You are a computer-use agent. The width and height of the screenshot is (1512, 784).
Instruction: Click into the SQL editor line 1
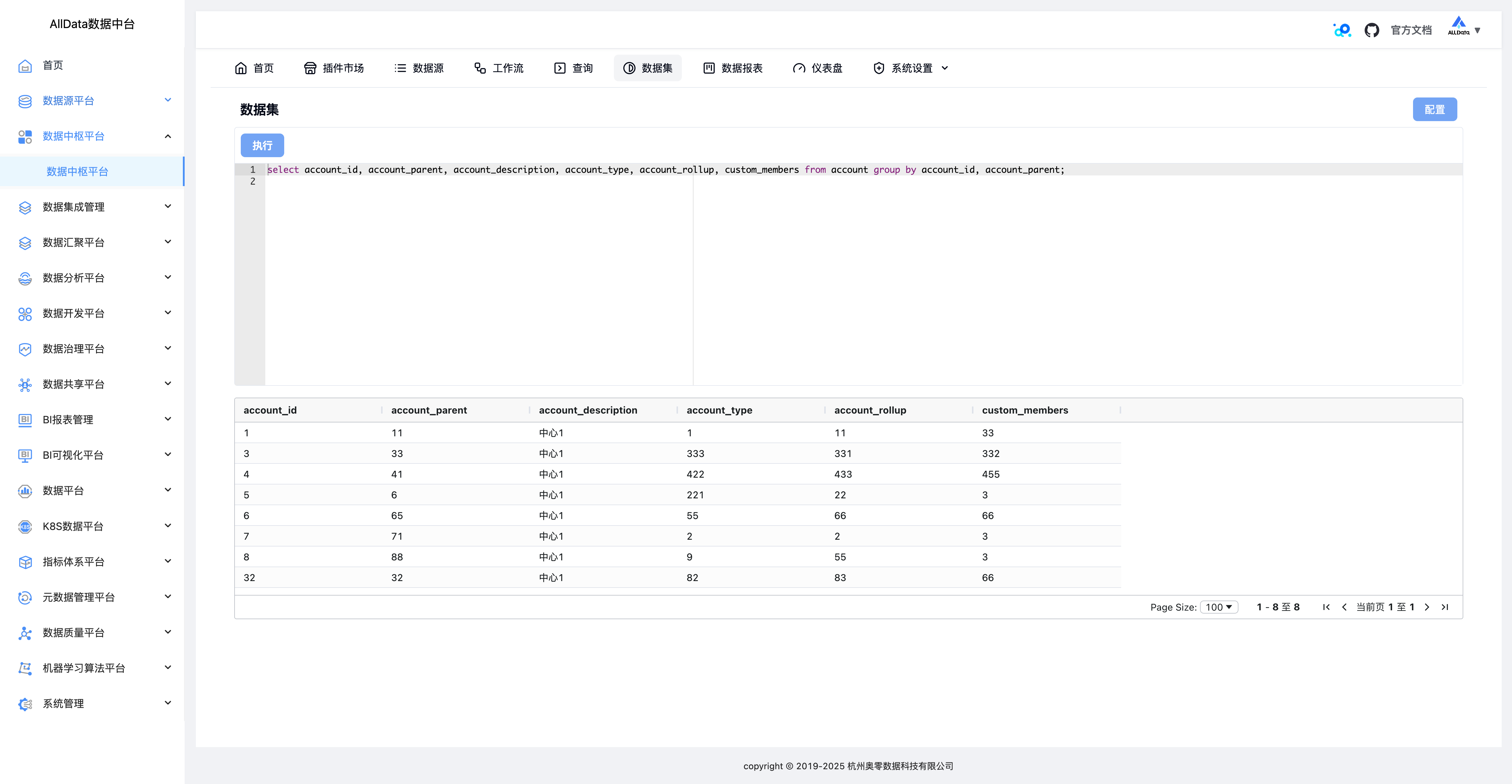coord(864,170)
